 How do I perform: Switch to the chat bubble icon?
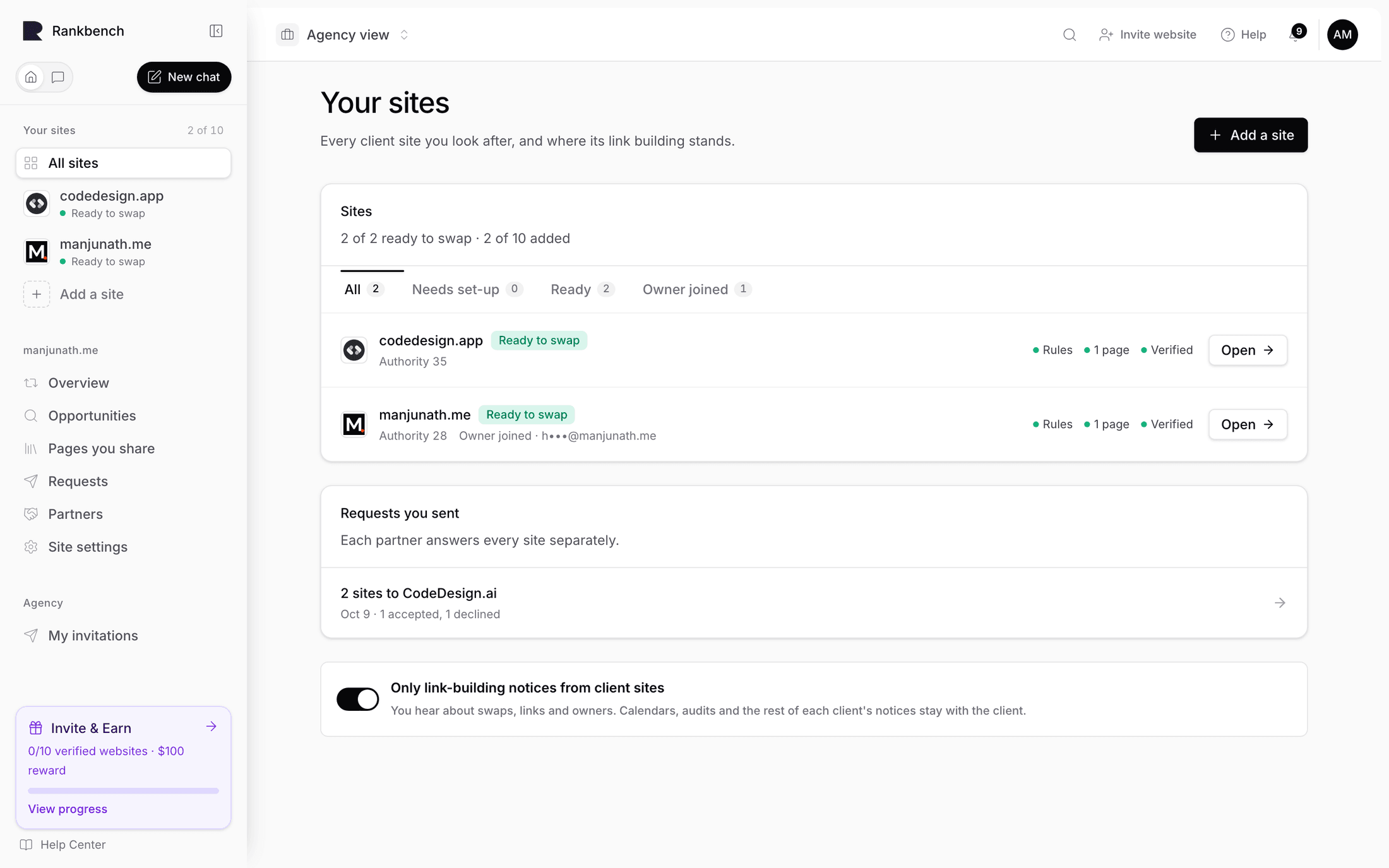pyautogui.click(x=58, y=77)
